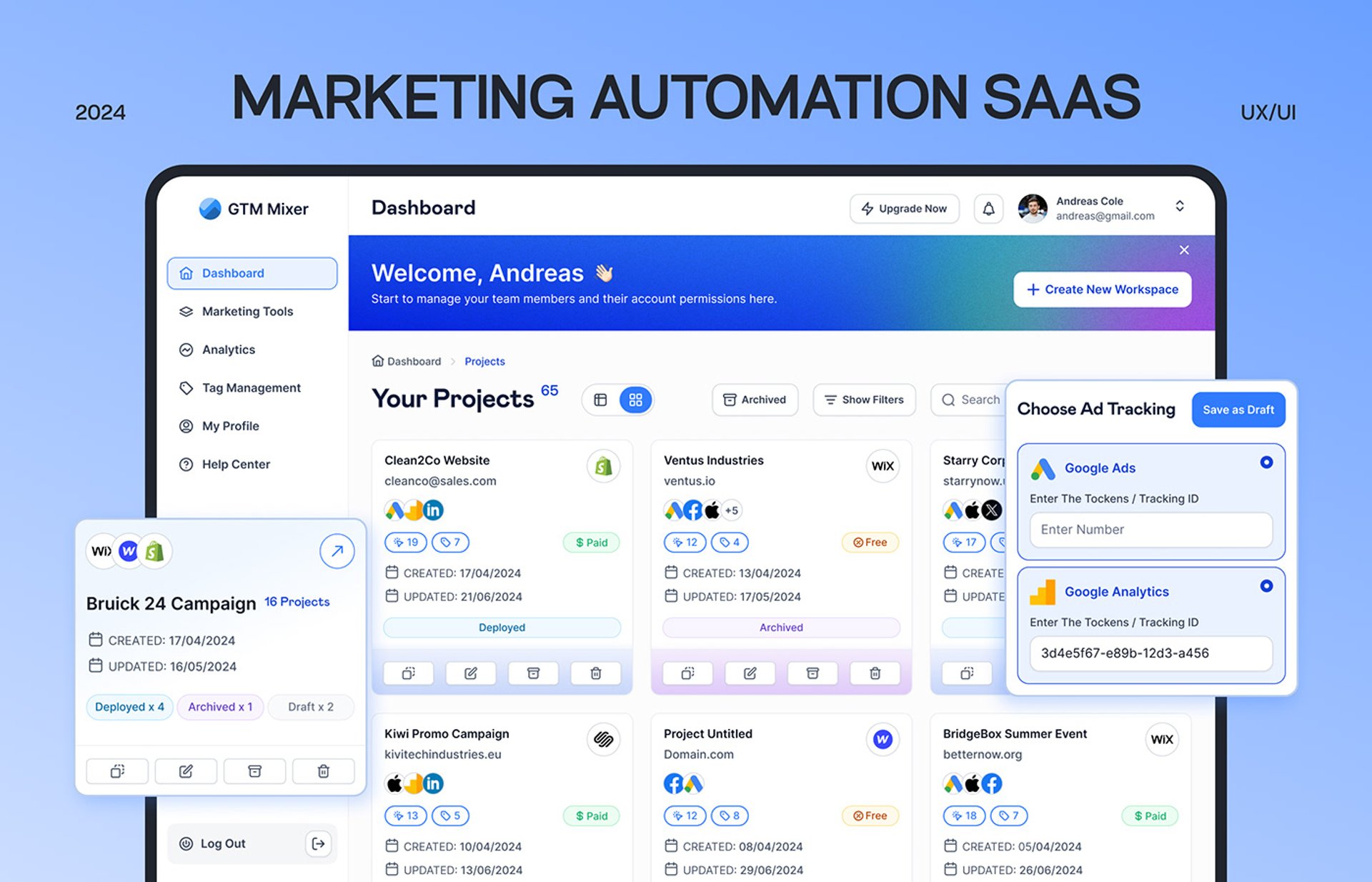Click the notification bell icon
This screenshot has width=1372, height=882.
(988, 209)
